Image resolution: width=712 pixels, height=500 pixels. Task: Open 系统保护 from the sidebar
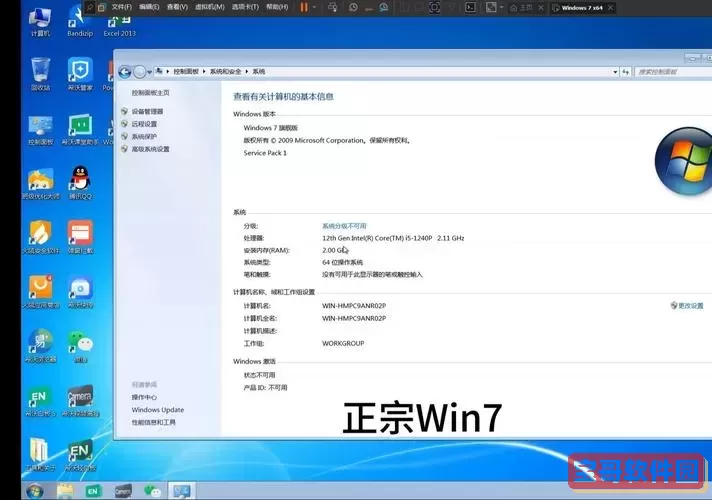144,136
